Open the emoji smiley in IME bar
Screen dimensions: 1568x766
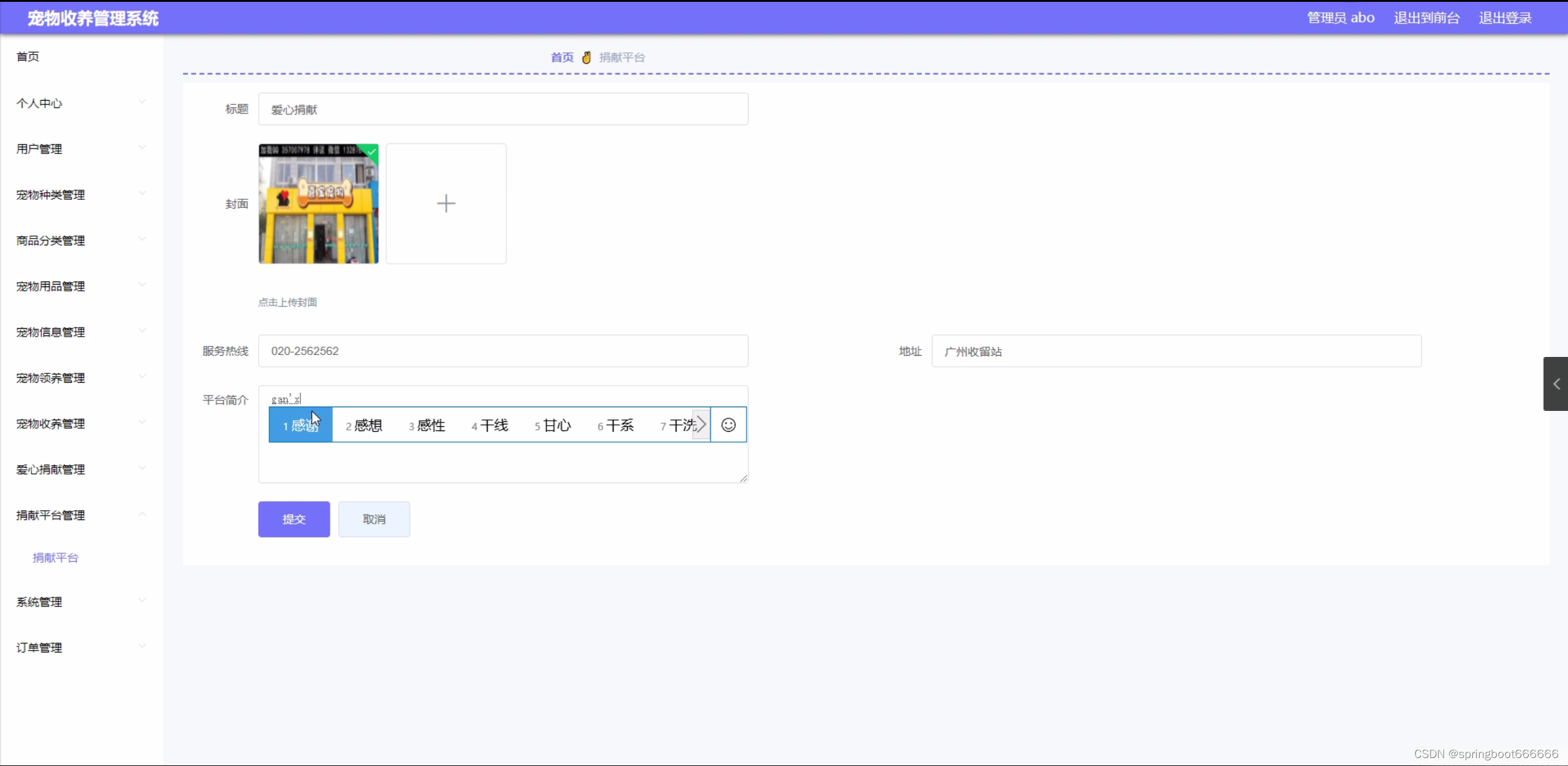728,425
